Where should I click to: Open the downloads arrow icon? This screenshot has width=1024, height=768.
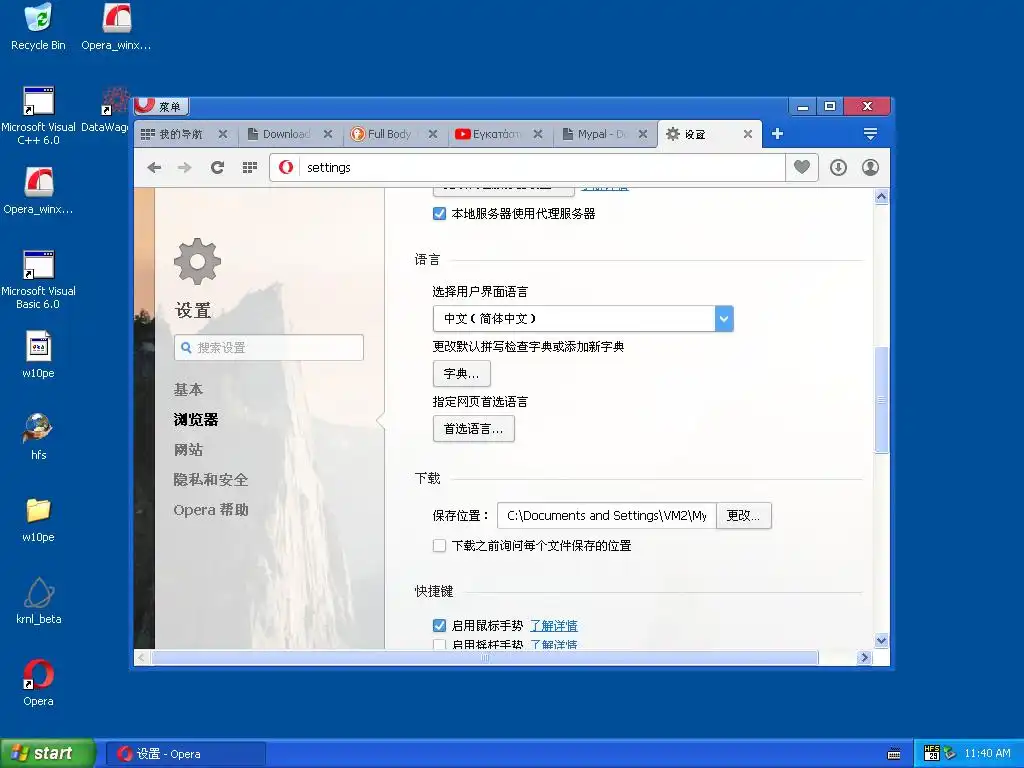(839, 168)
